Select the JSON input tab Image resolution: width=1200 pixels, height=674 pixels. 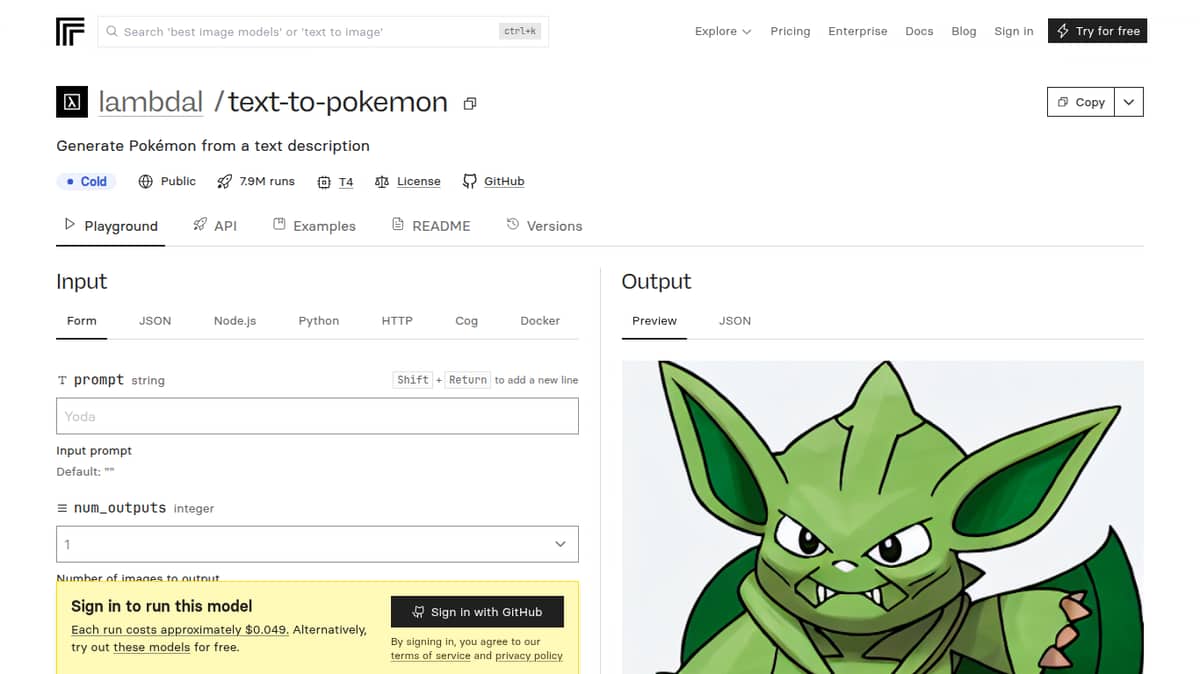155,321
